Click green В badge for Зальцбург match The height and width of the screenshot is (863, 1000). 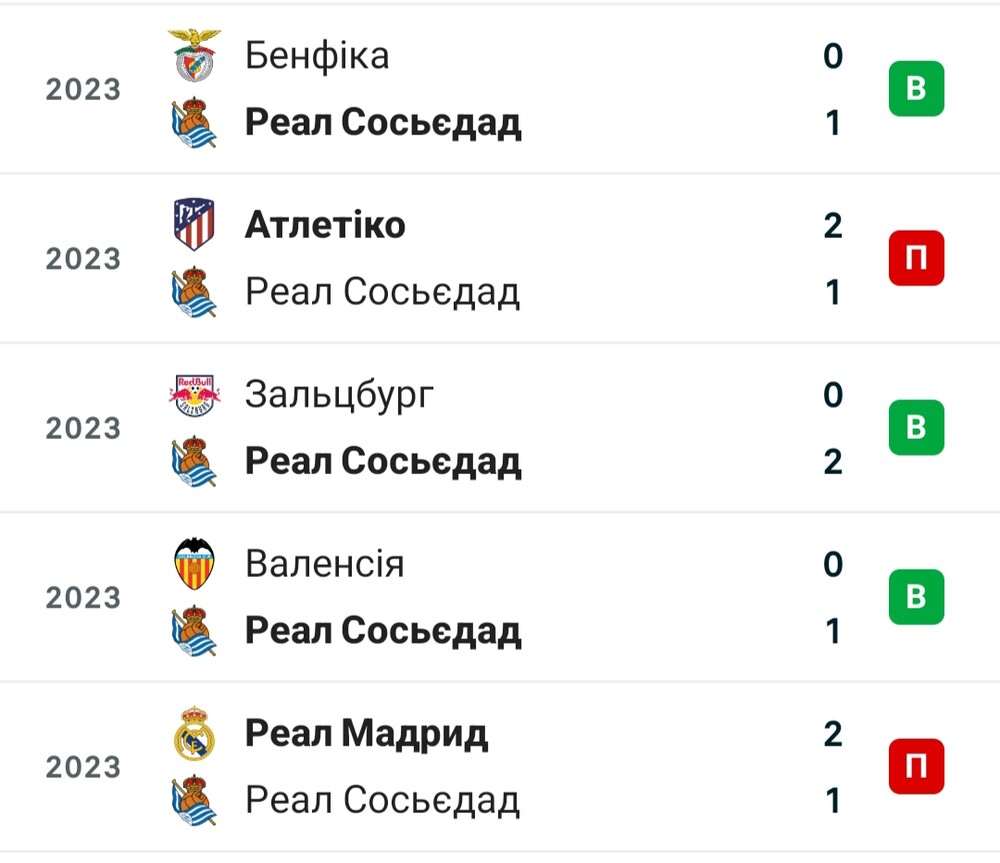tap(916, 427)
